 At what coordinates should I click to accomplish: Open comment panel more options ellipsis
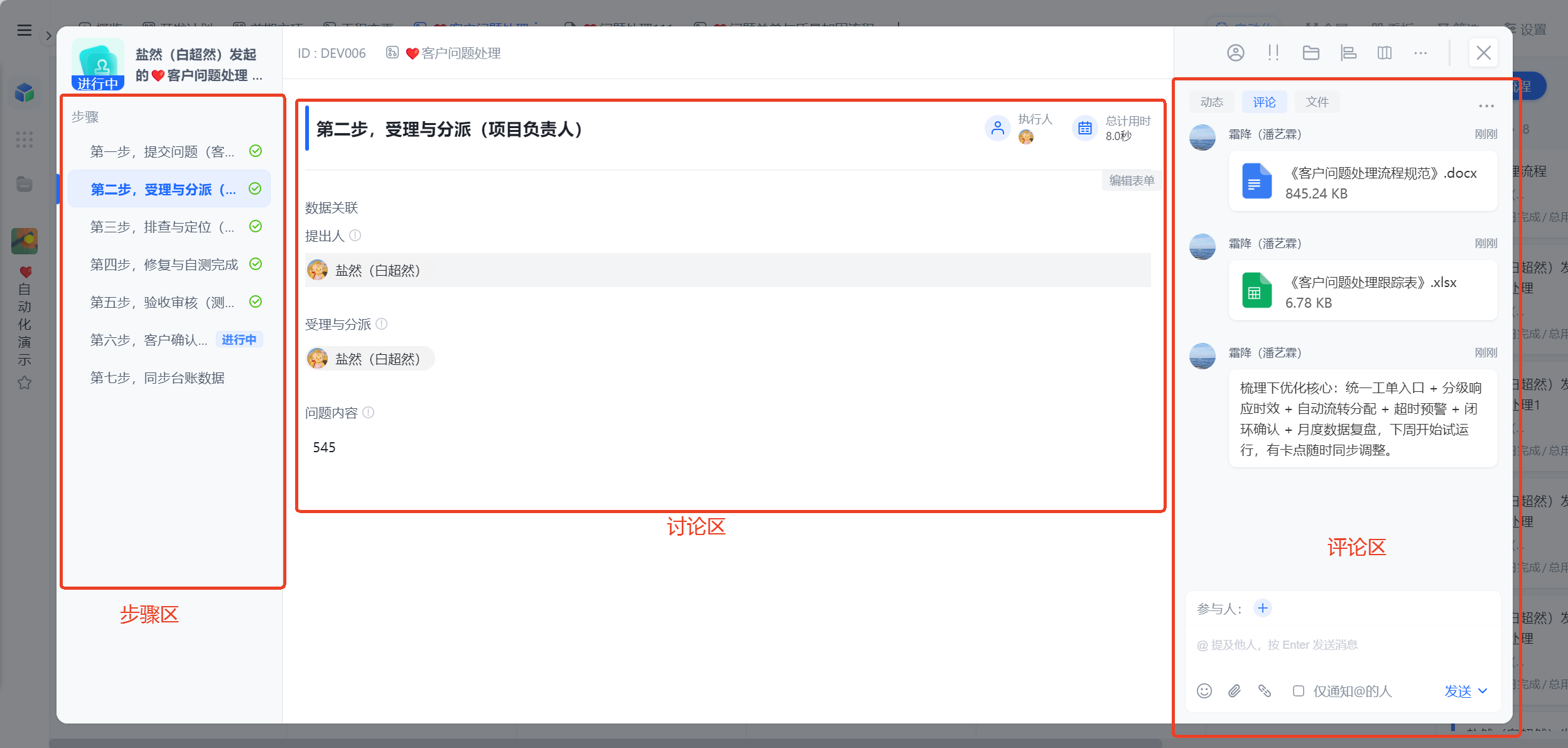[1486, 106]
